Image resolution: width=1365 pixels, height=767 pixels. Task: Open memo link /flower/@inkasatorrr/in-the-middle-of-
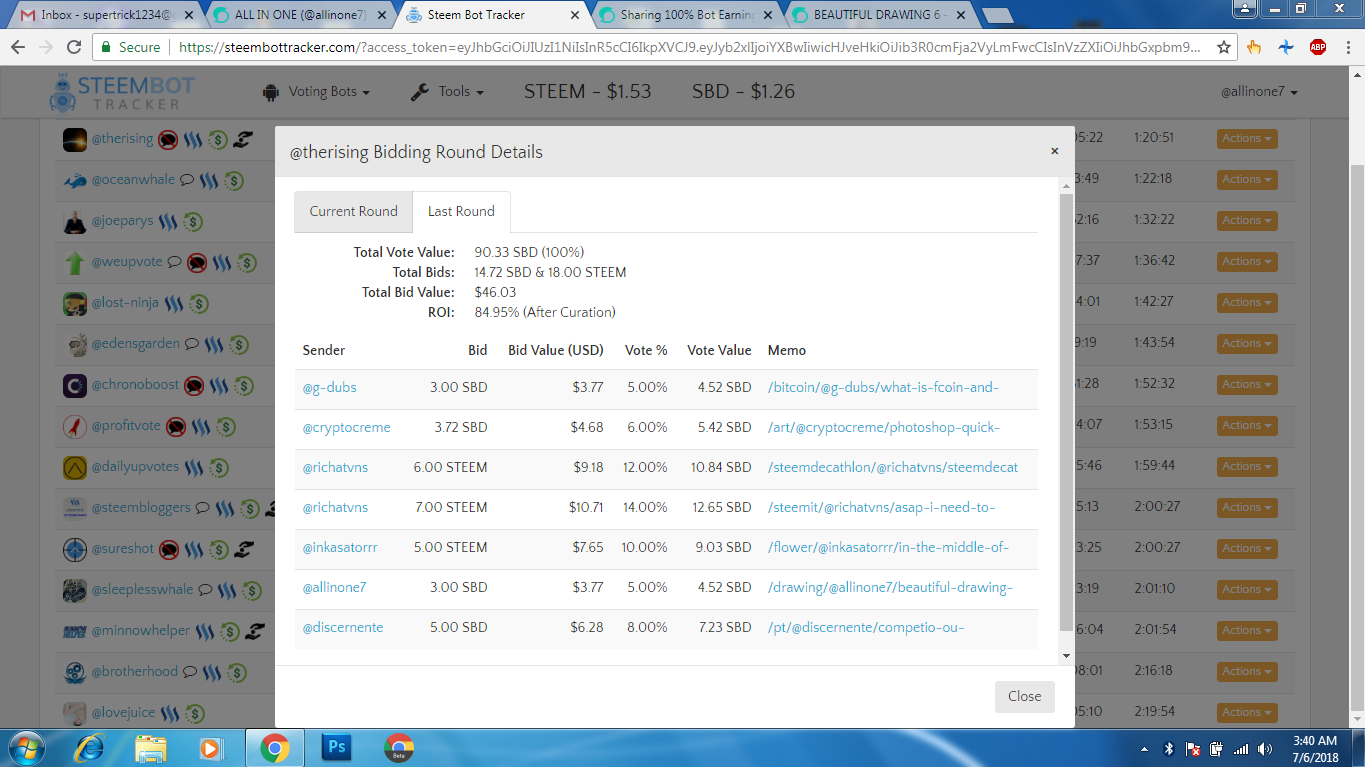[888, 547]
